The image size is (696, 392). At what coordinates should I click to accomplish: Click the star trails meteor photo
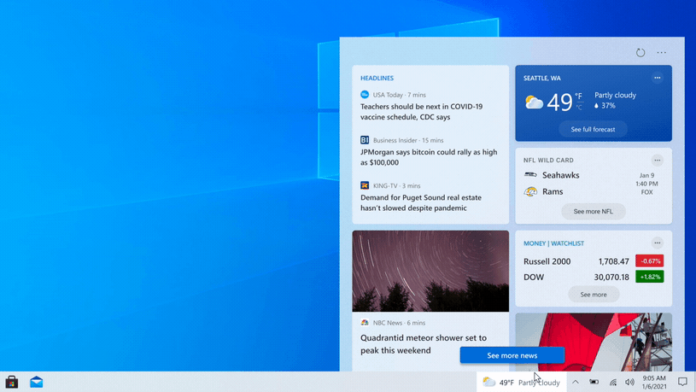(x=431, y=271)
